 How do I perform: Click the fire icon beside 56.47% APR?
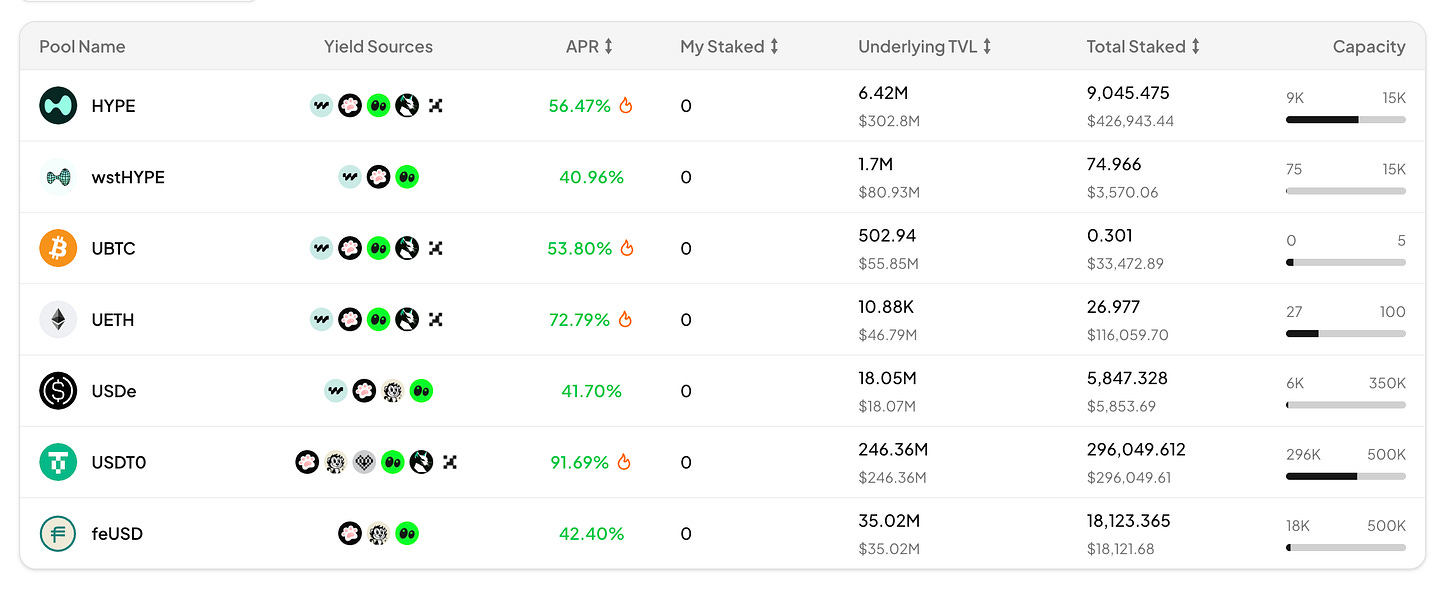click(x=626, y=105)
